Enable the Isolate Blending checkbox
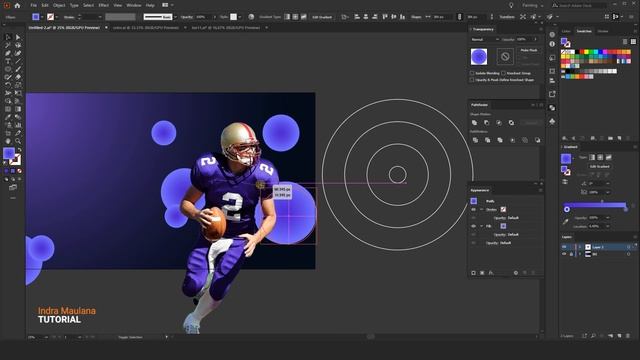Screen dimensions: 640x360 (472, 73)
